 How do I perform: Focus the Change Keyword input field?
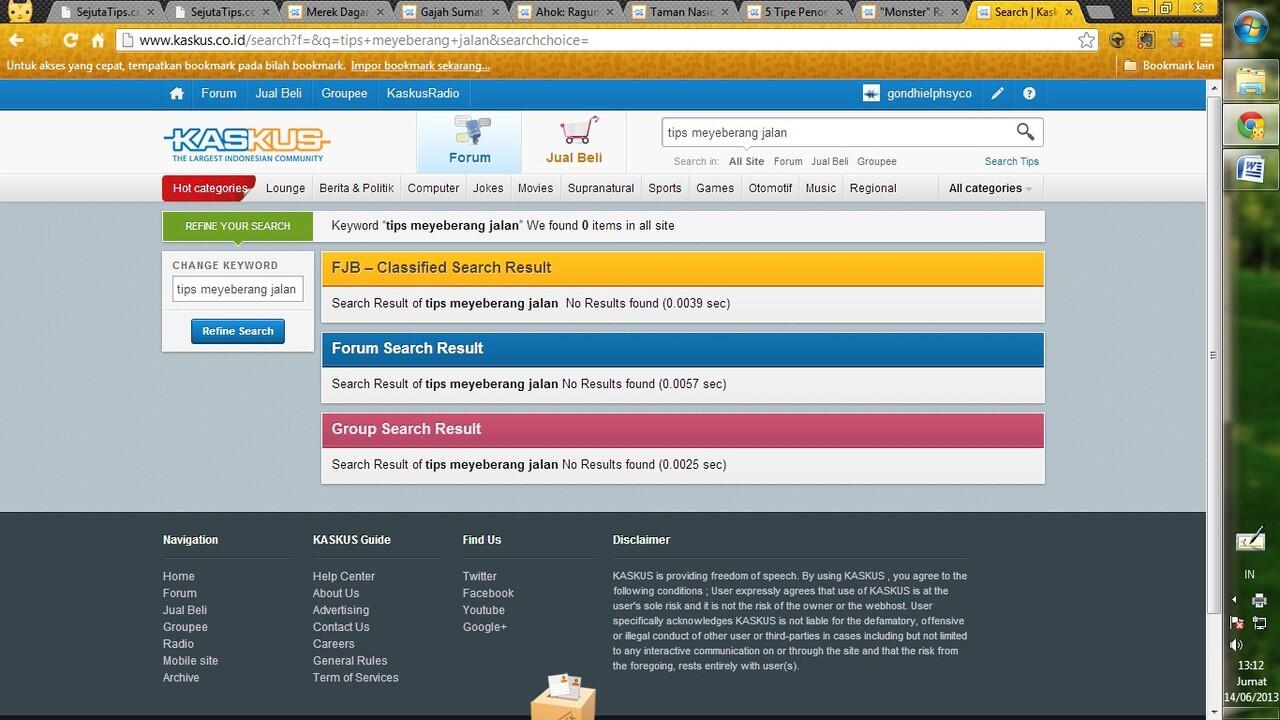(238, 289)
